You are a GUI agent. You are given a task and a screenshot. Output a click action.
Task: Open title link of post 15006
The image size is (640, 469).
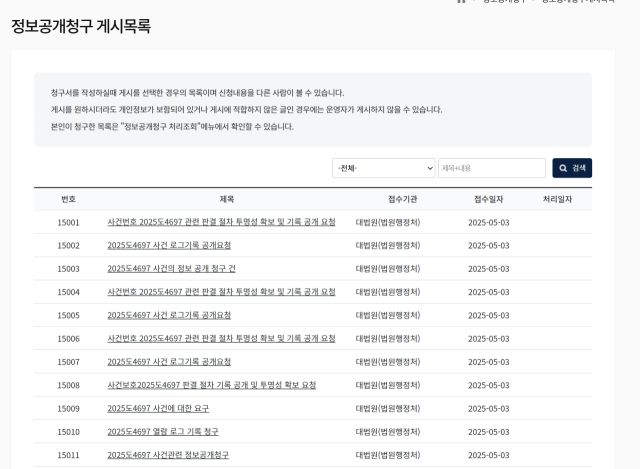[221, 338]
